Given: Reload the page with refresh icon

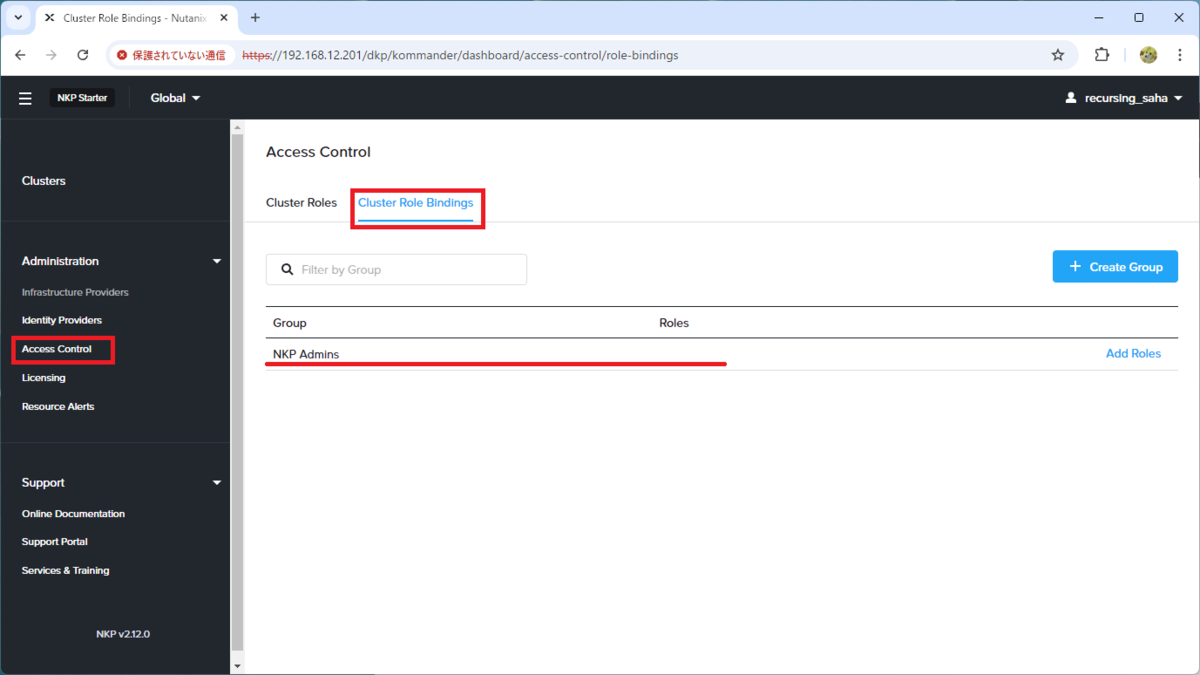Looking at the screenshot, I should 83,55.
